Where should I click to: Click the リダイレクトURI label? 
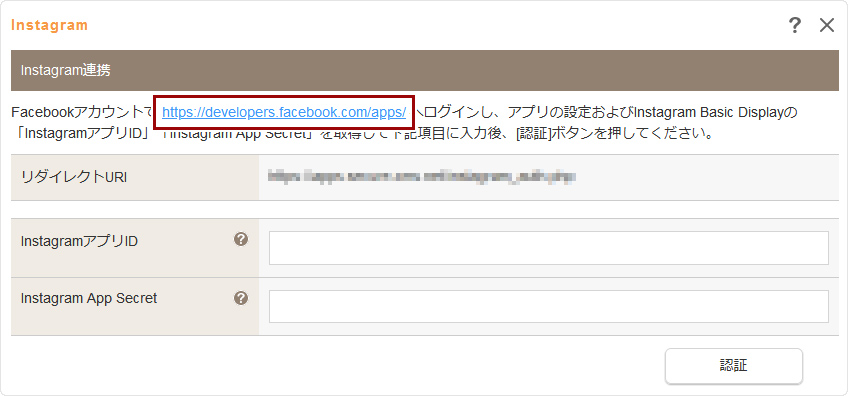[74, 177]
